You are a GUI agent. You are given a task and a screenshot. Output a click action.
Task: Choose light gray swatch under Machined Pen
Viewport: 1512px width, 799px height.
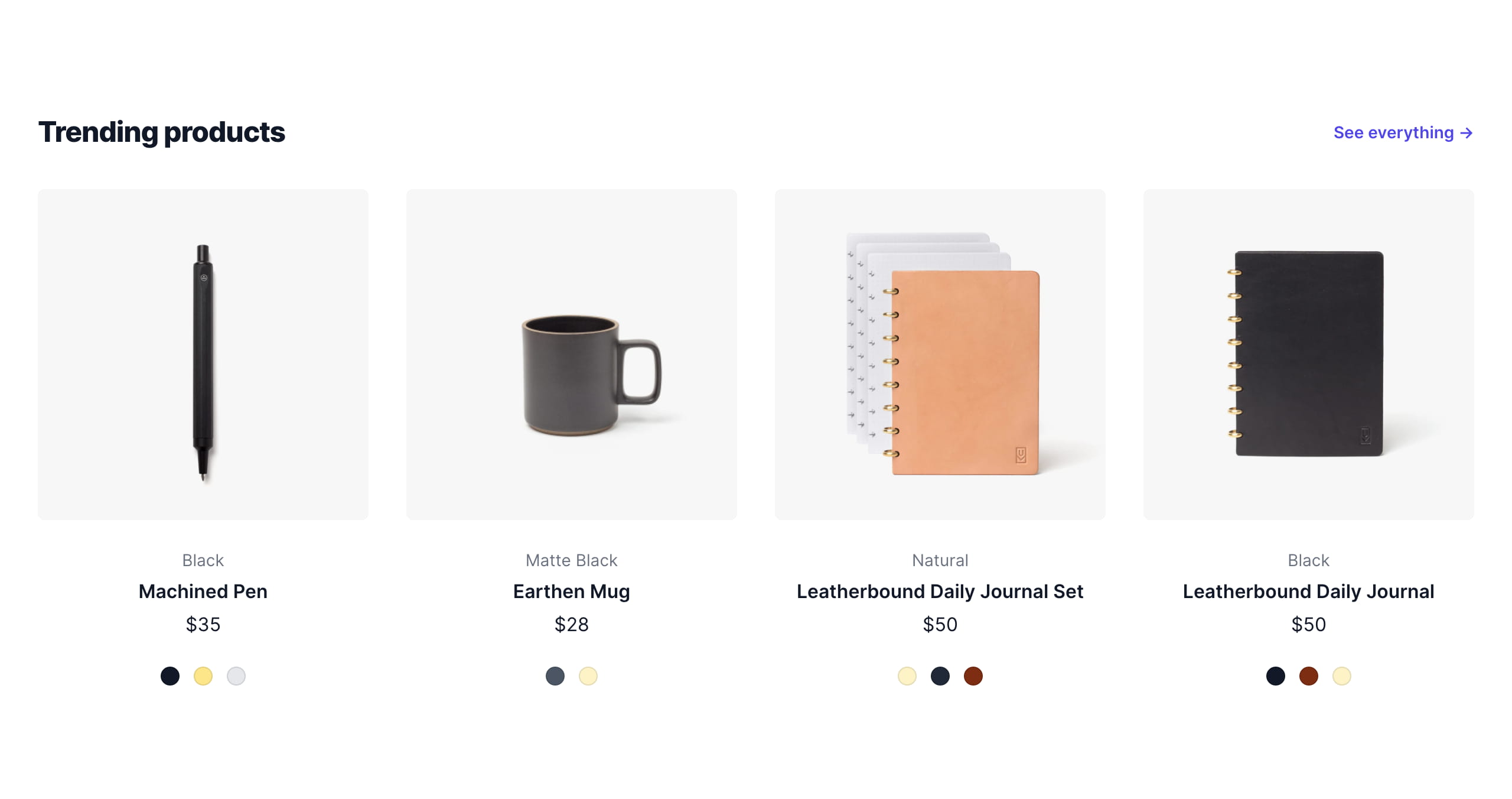point(236,676)
